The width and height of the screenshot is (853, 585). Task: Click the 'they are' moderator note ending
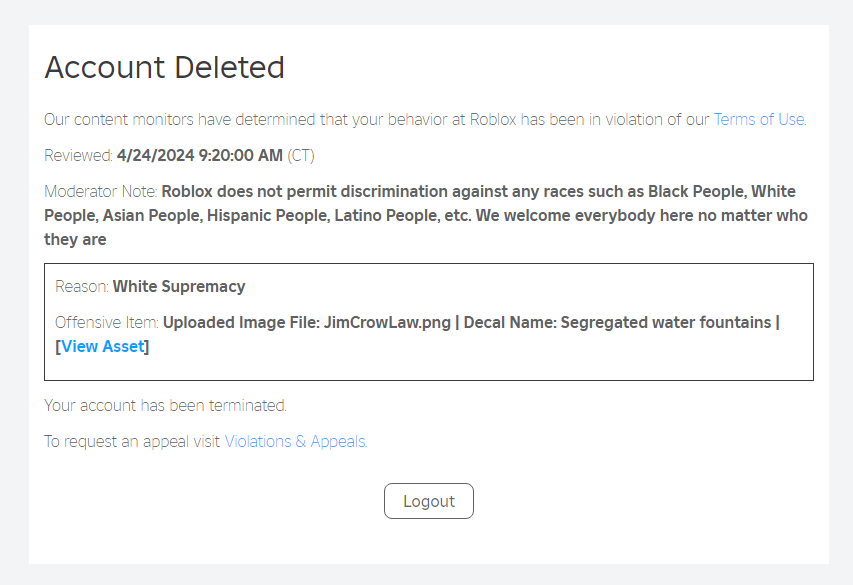point(75,239)
